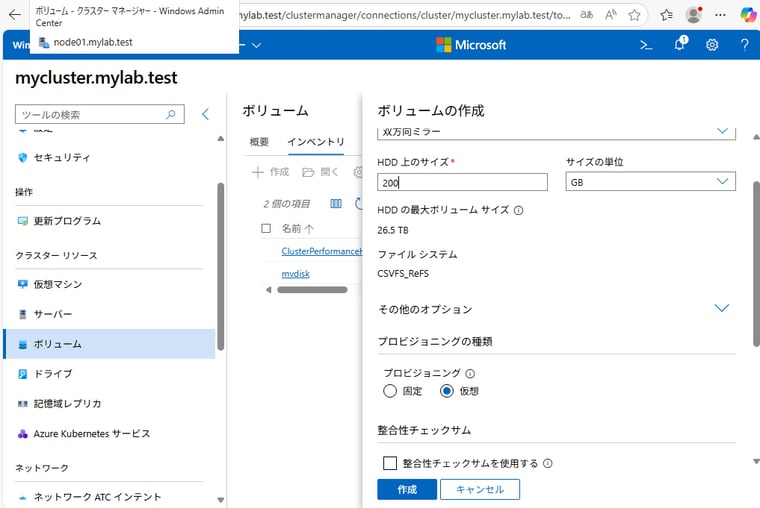Open Azure Kubernetes サービス in sidebar
The height and width of the screenshot is (508, 760).
click(91, 433)
